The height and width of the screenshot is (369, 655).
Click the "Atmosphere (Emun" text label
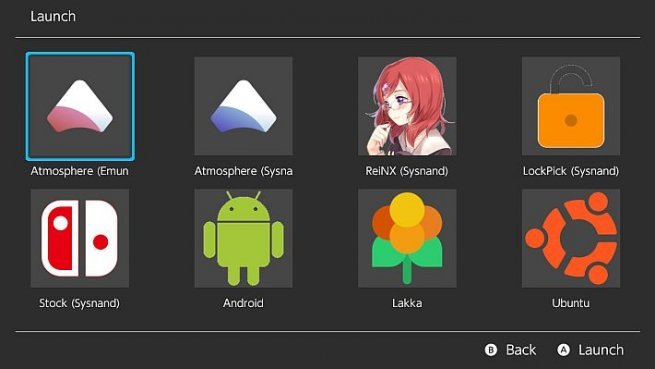79,171
